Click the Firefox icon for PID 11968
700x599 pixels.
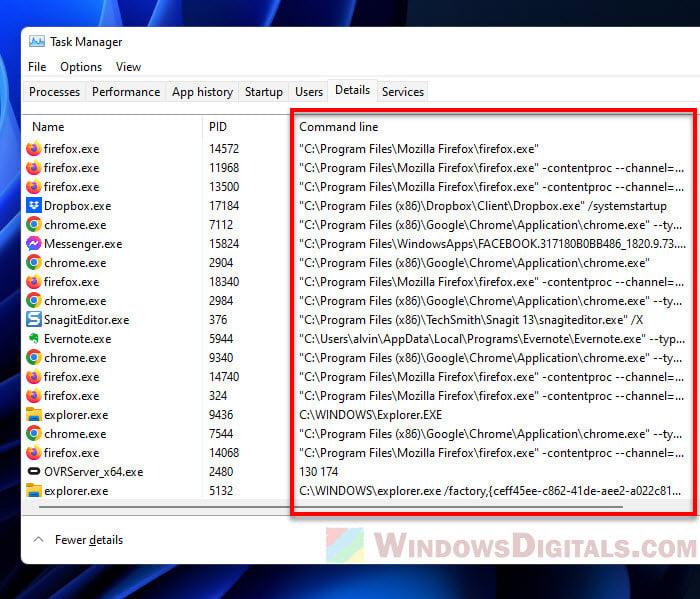point(33,168)
